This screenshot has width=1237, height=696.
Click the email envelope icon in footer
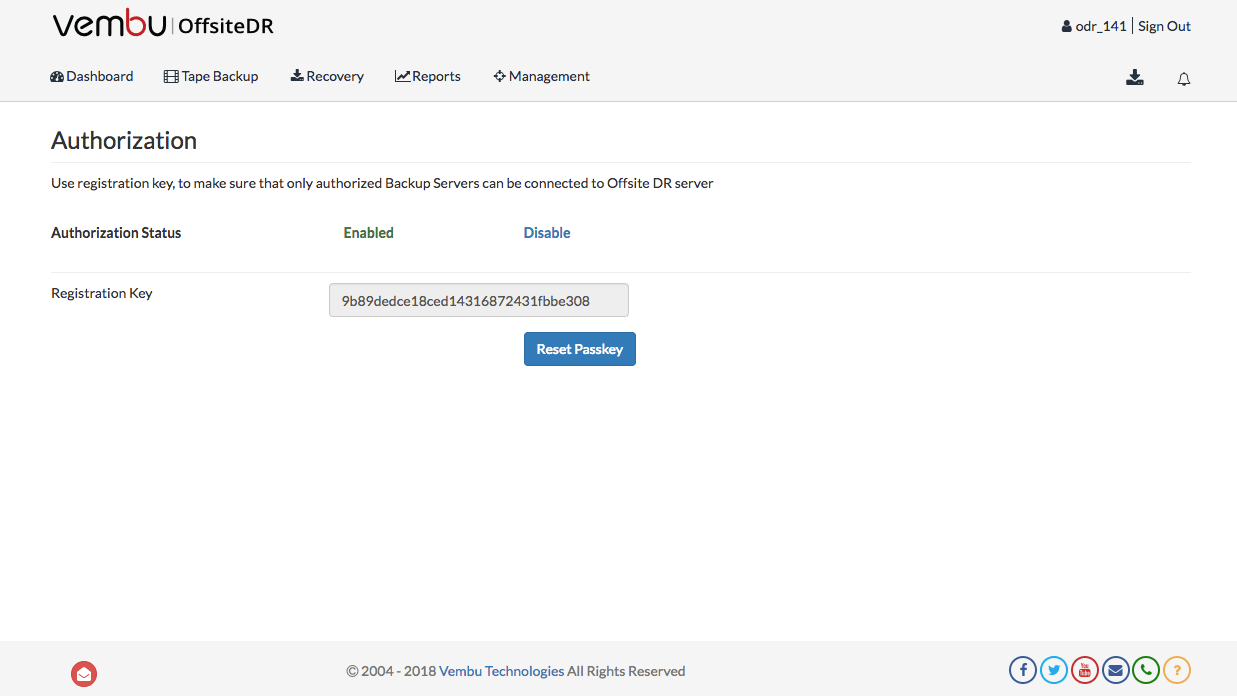pyautogui.click(x=1116, y=670)
